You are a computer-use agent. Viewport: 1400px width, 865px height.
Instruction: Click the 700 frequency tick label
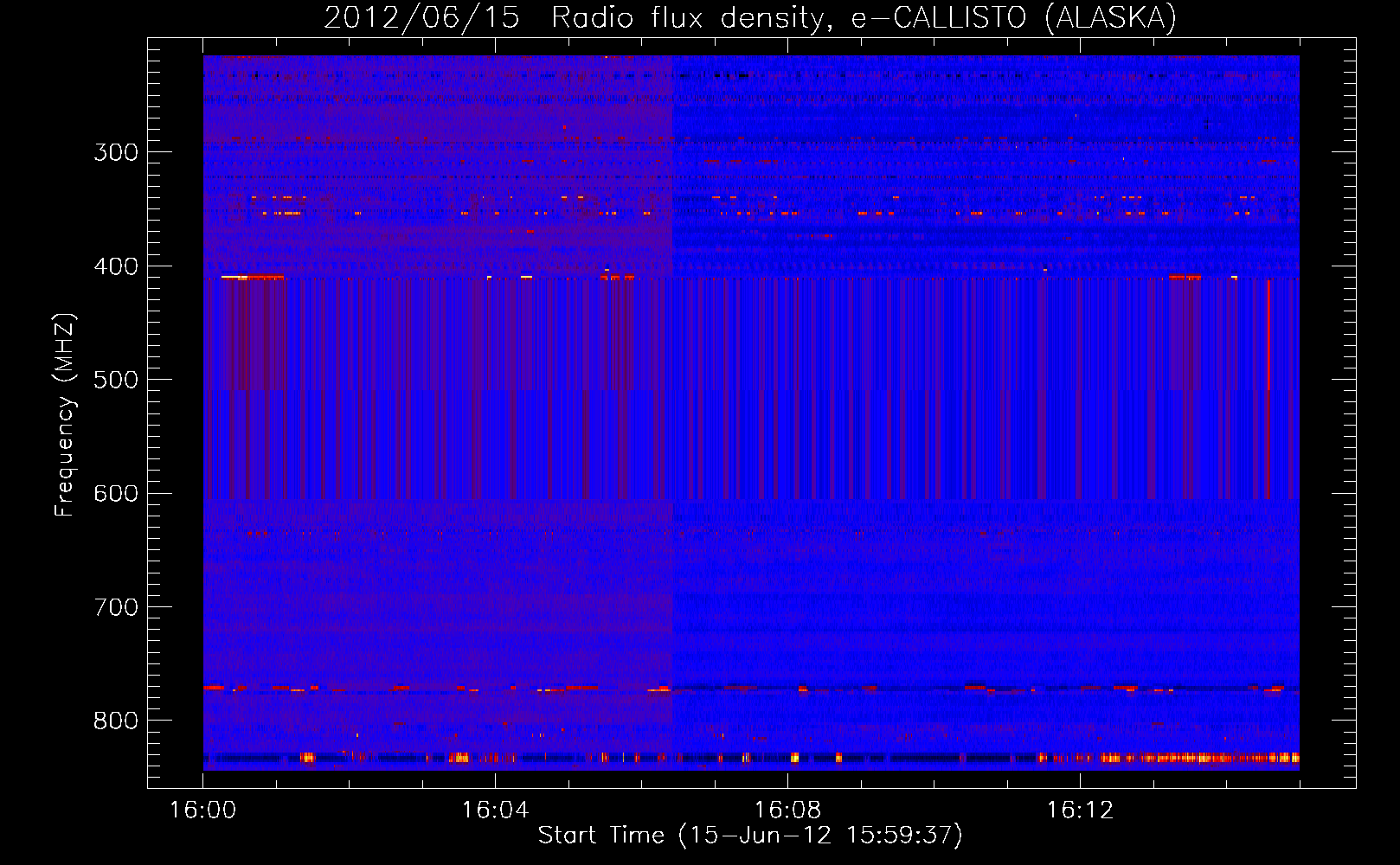click(116, 607)
